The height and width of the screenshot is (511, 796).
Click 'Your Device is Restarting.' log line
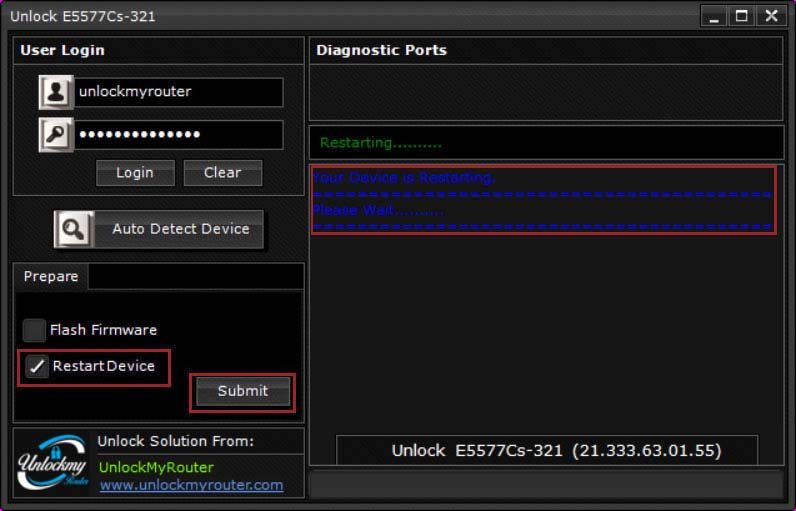pyautogui.click(x=404, y=178)
